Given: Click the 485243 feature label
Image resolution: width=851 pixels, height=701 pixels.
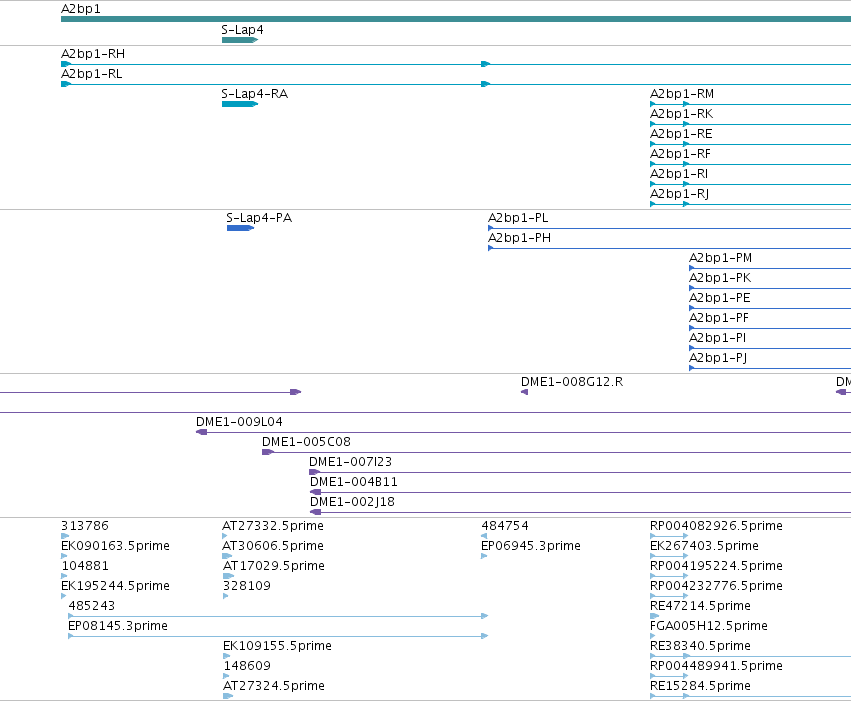Looking at the screenshot, I should point(92,607).
